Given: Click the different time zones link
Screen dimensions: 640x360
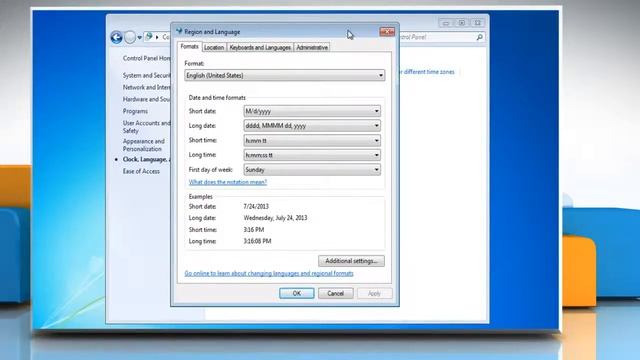Looking at the screenshot, I should tap(427, 72).
